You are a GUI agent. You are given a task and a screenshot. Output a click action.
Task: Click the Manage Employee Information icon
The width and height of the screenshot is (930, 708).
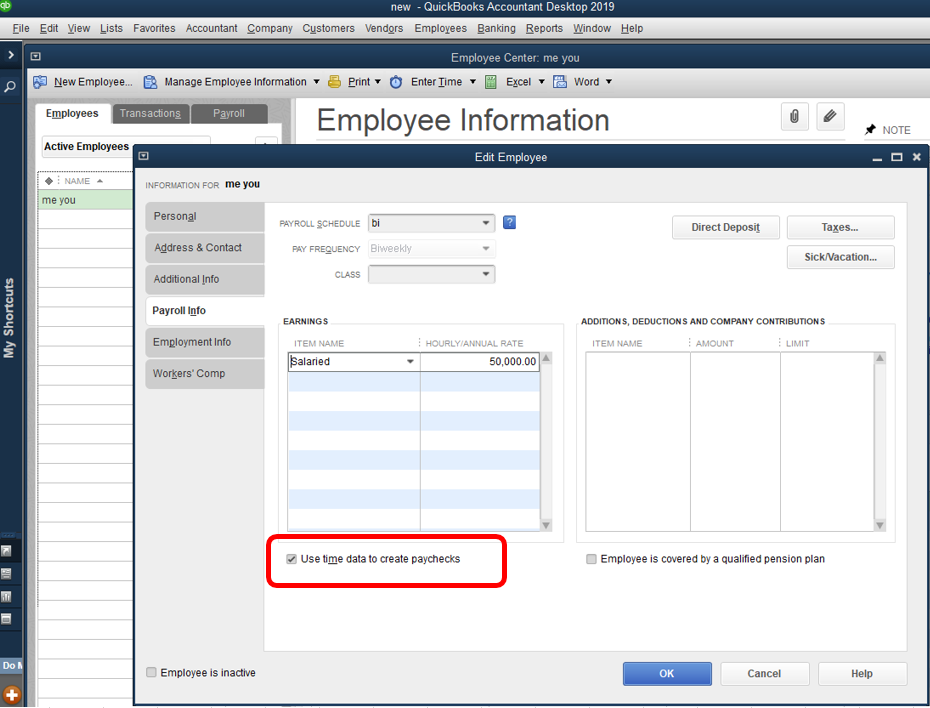click(x=151, y=82)
